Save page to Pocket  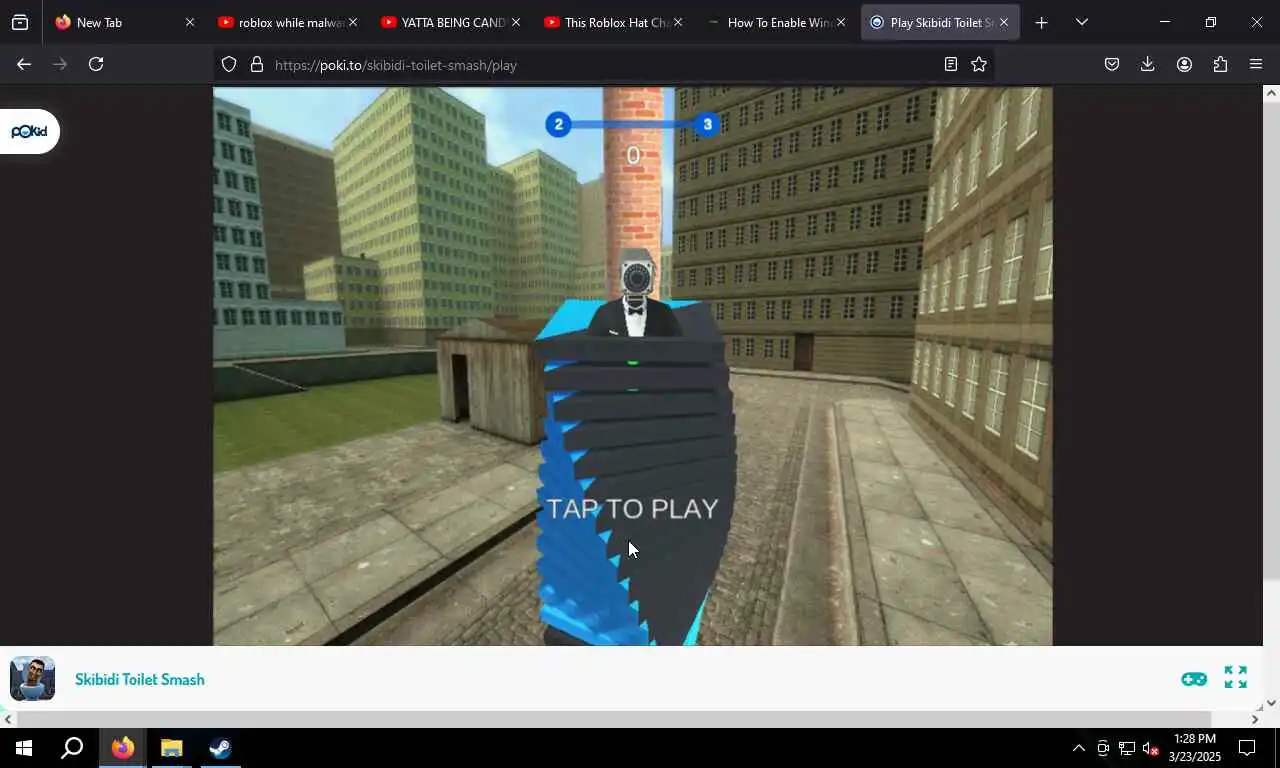[1111, 64]
